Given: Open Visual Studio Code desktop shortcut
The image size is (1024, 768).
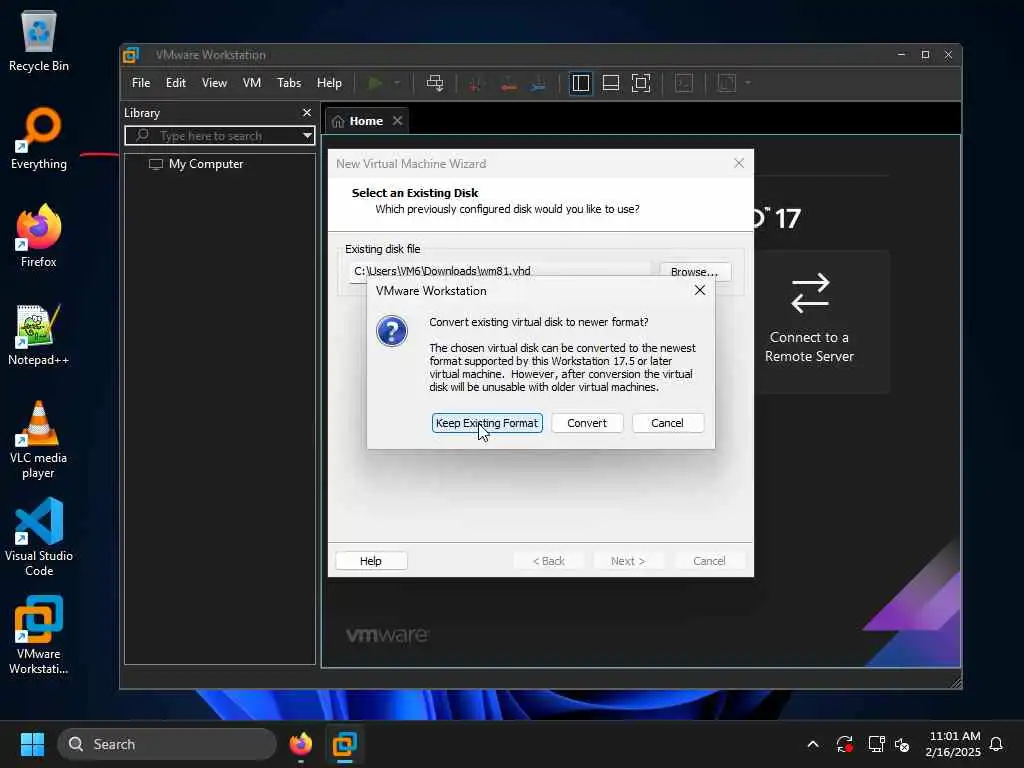Looking at the screenshot, I should tap(39, 537).
